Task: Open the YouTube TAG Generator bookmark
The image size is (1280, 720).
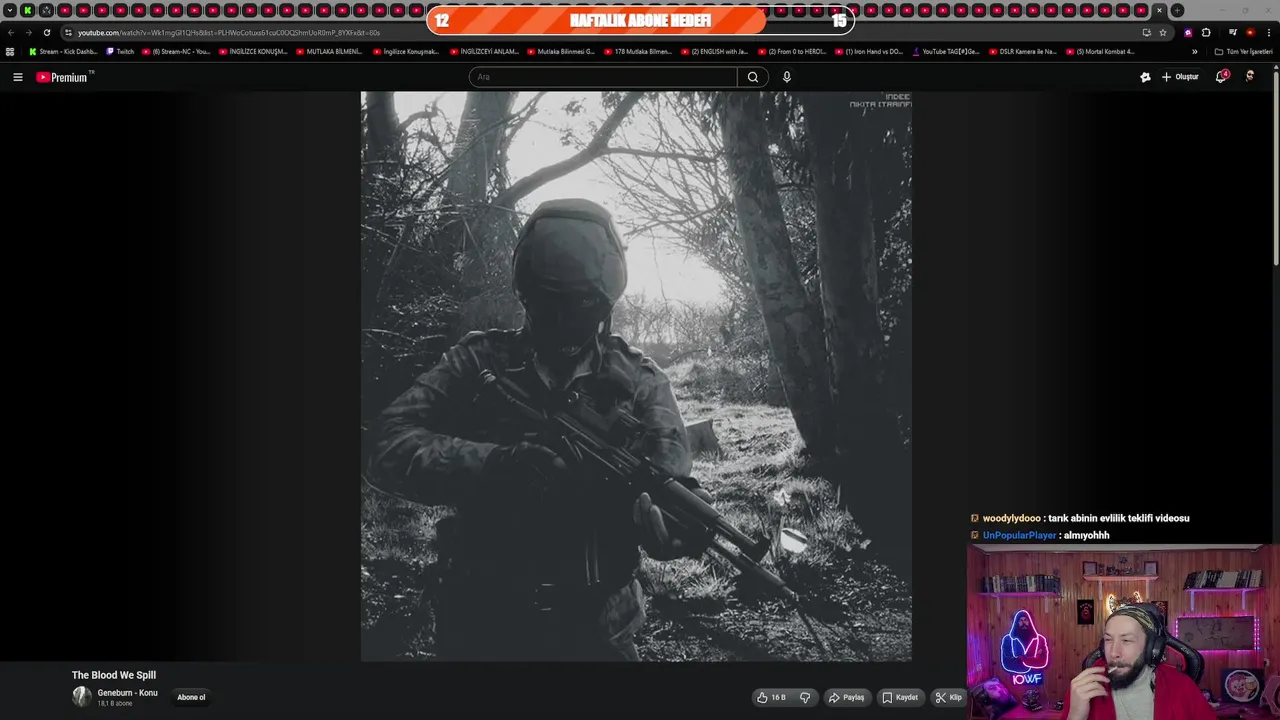Action: [946, 51]
